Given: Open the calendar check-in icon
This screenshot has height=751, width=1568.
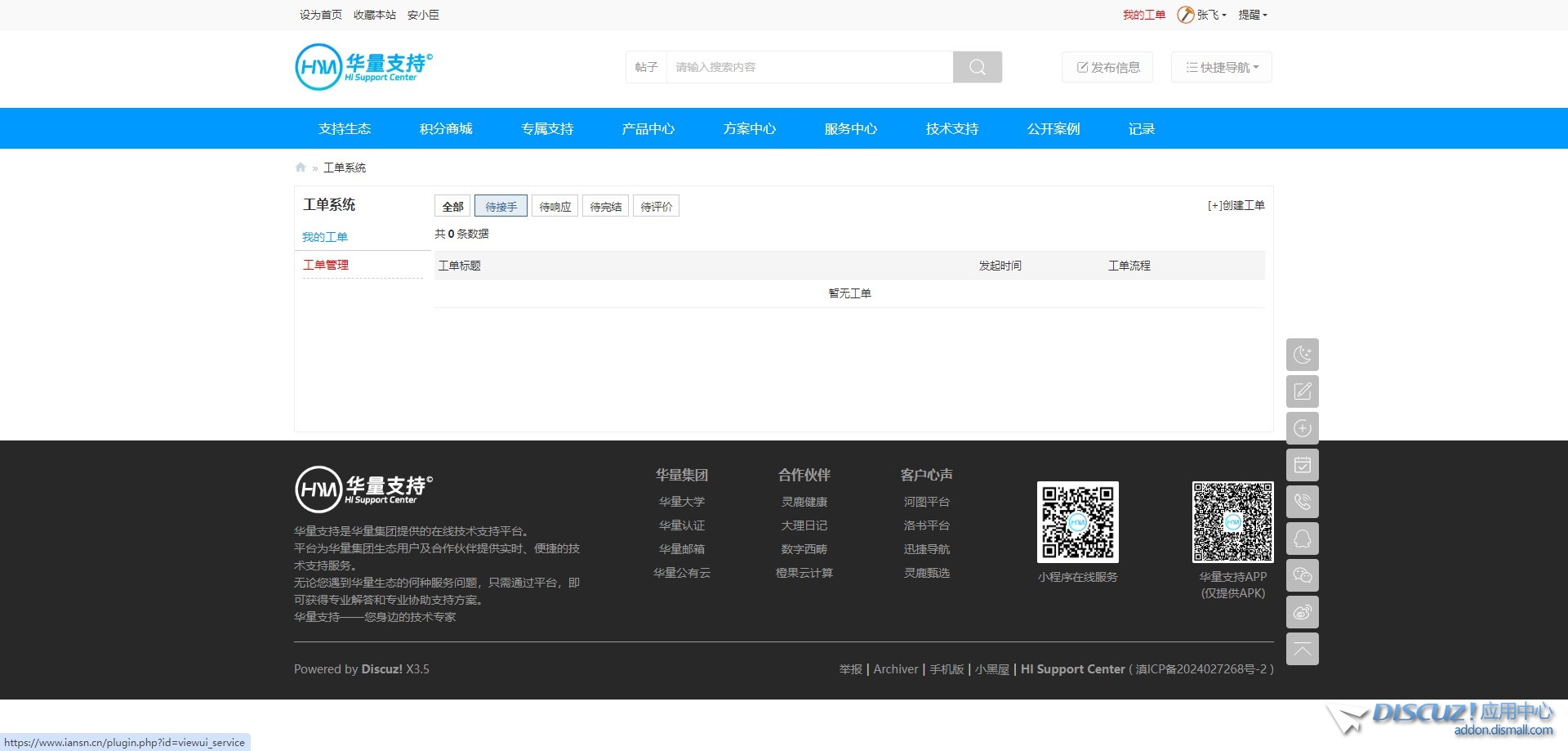Looking at the screenshot, I should tap(1302, 465).
